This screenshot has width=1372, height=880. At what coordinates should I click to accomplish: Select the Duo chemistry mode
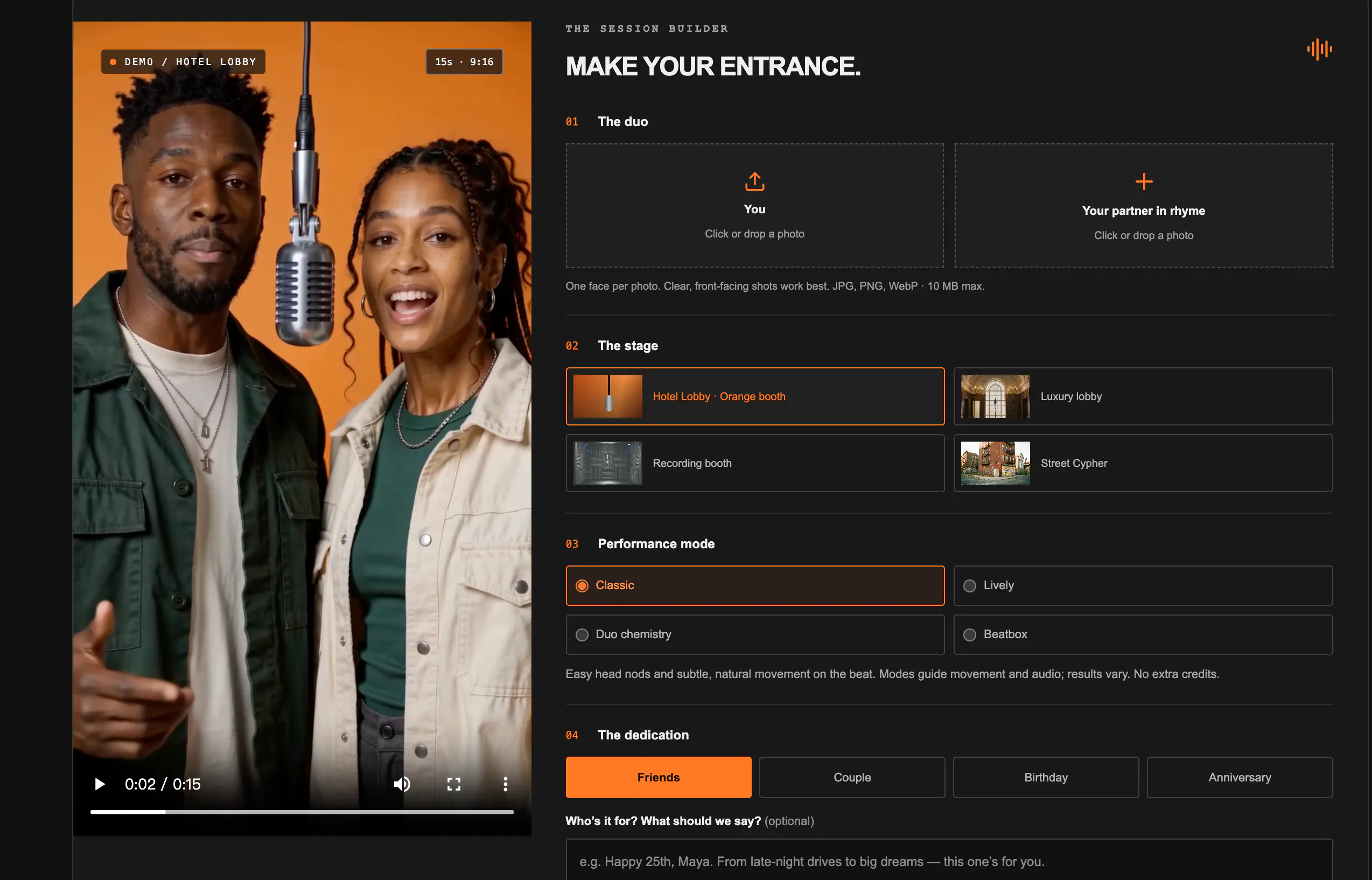click(754, 634)
